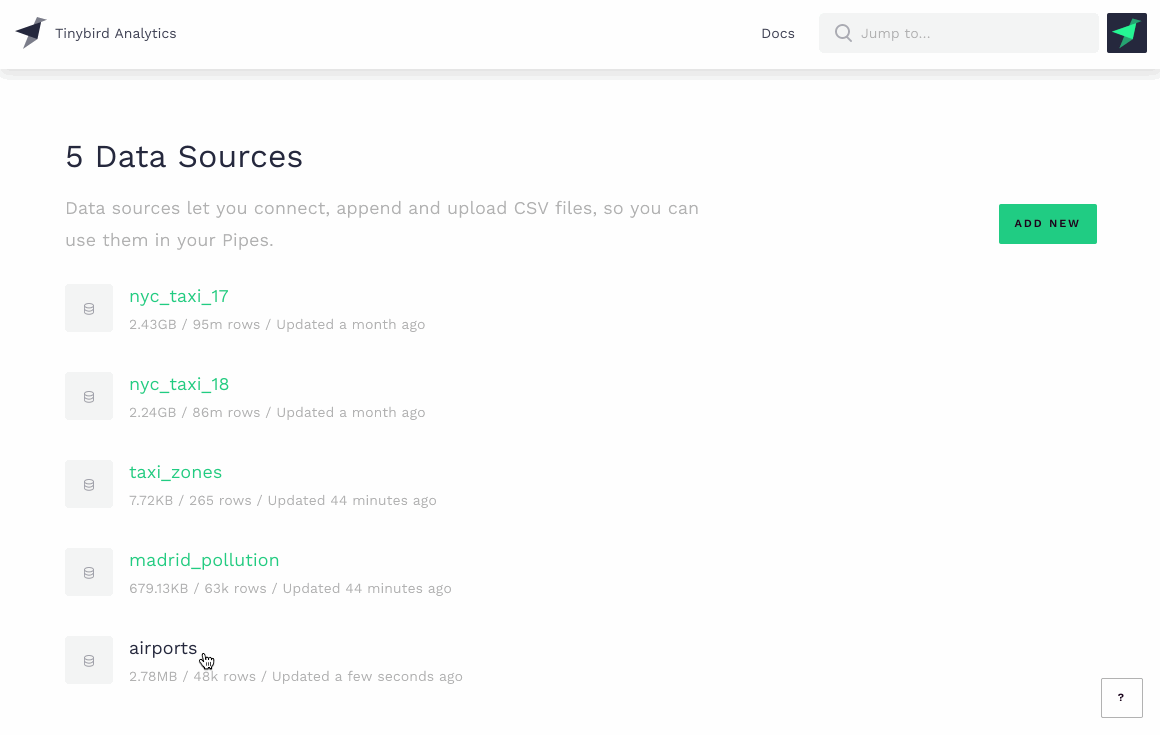Open the airports data source
The image size is (1160, 735).
click(x=163, y=648)
